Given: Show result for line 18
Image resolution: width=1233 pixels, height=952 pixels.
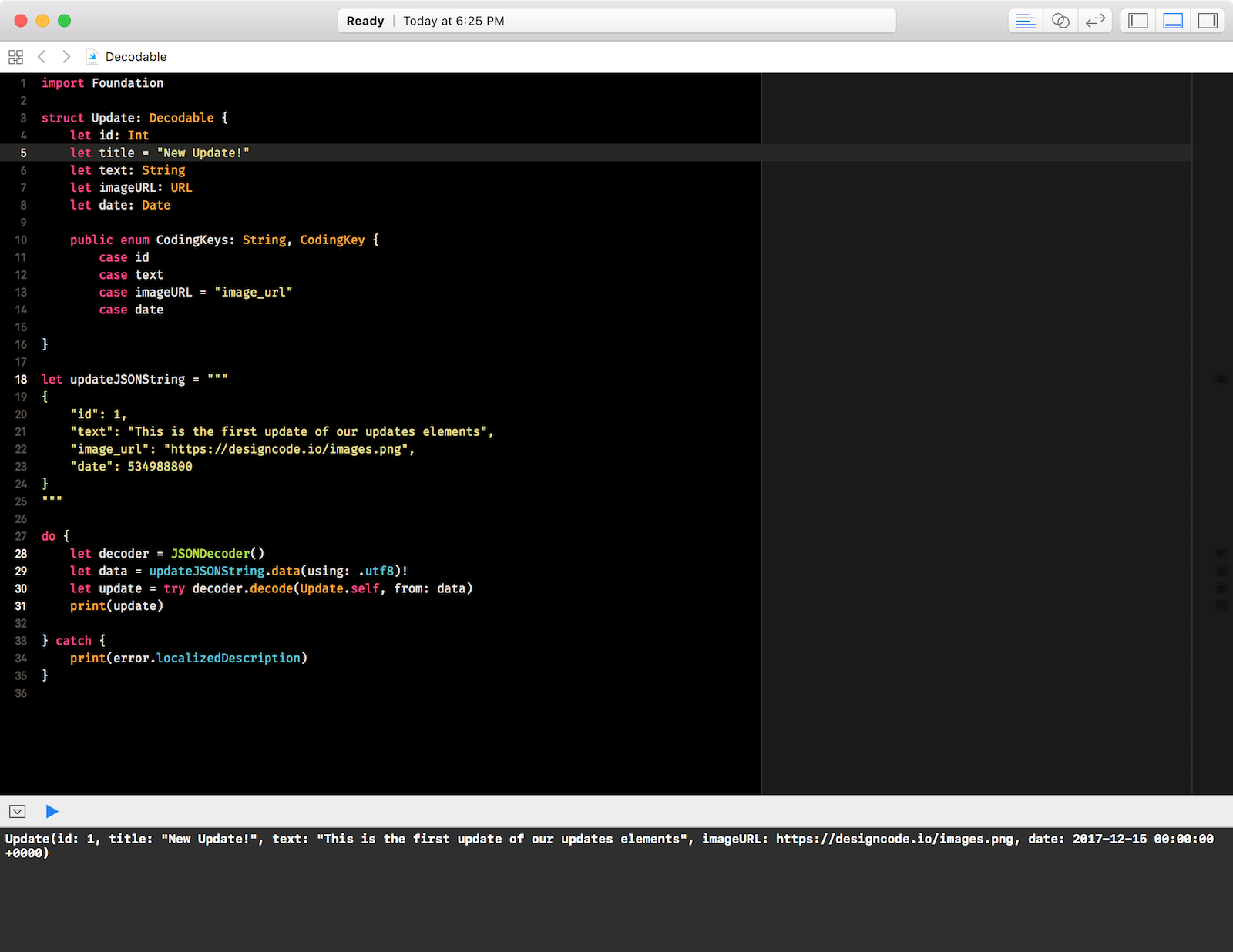Looking at the screenshot, I should [x=1221, y=379].
